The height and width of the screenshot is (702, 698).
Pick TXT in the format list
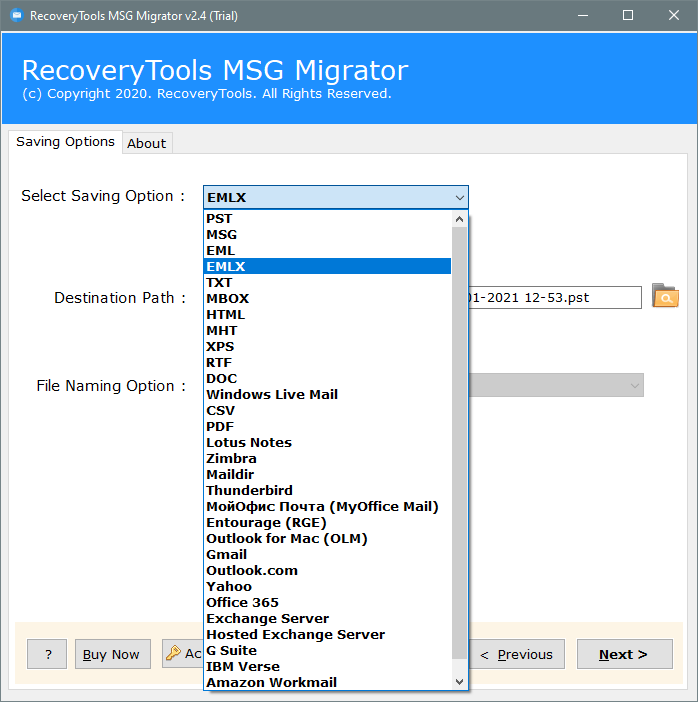(x=327, y=283)
